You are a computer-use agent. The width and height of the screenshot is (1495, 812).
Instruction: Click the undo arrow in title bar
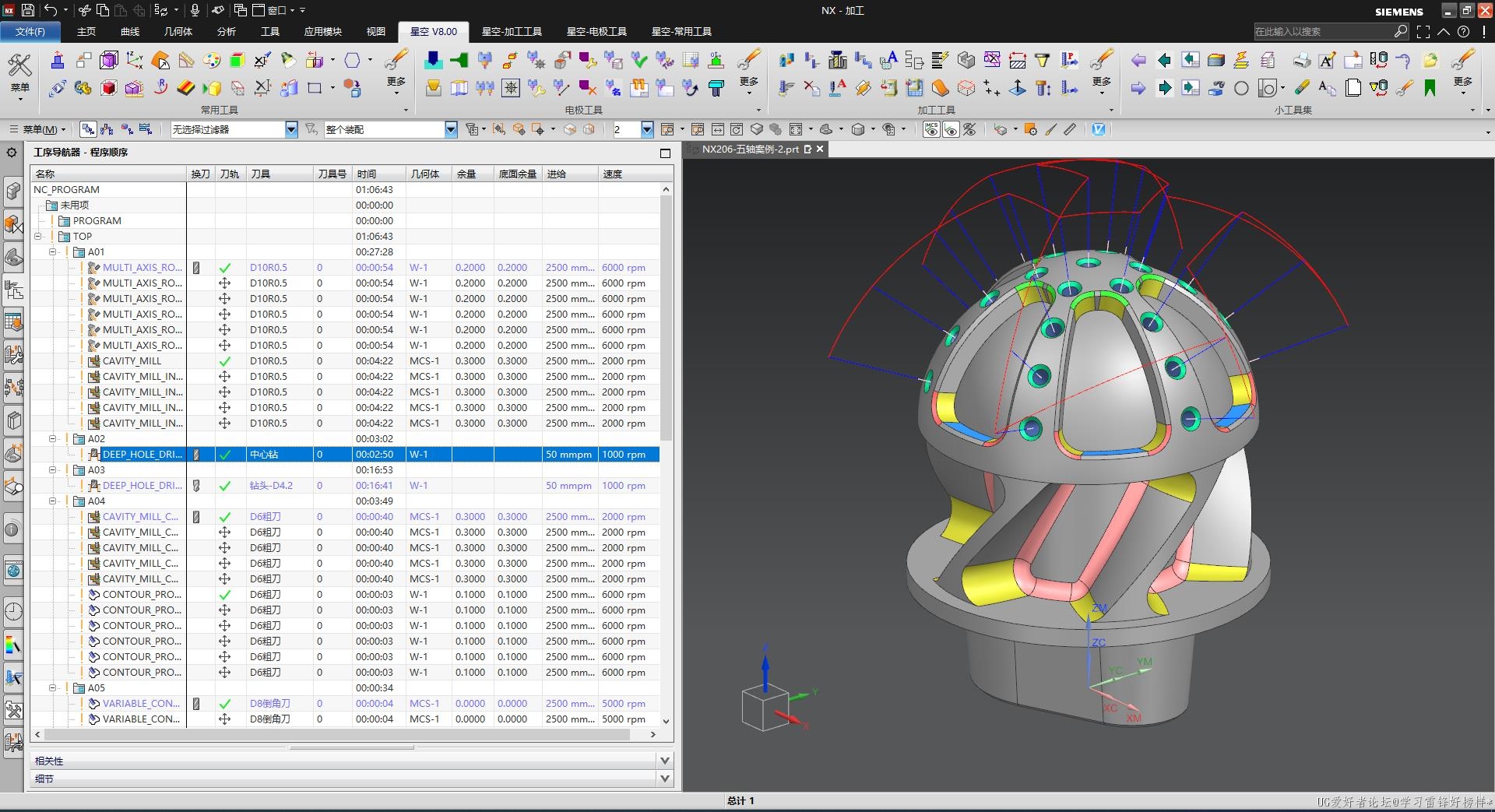(51, 10)
